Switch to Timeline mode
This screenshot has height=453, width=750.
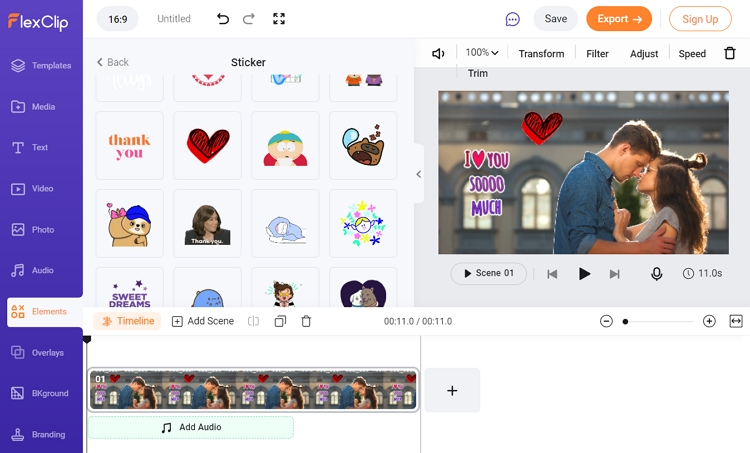coord(127,321)
